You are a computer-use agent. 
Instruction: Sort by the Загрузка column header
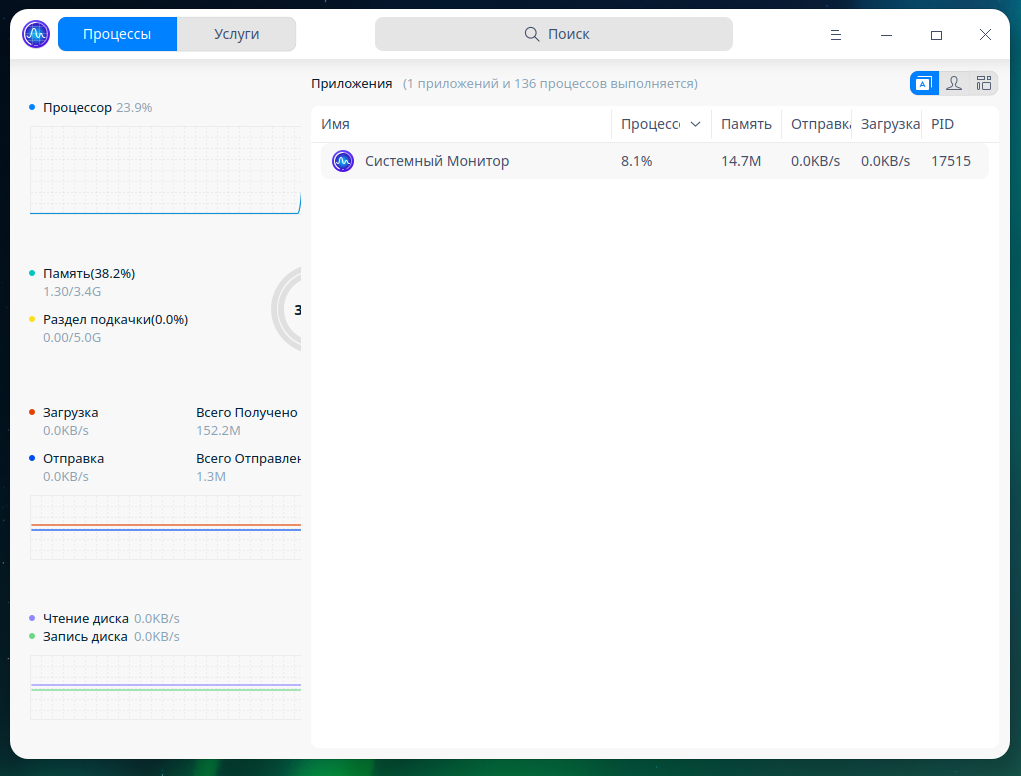tap(889, 125)
